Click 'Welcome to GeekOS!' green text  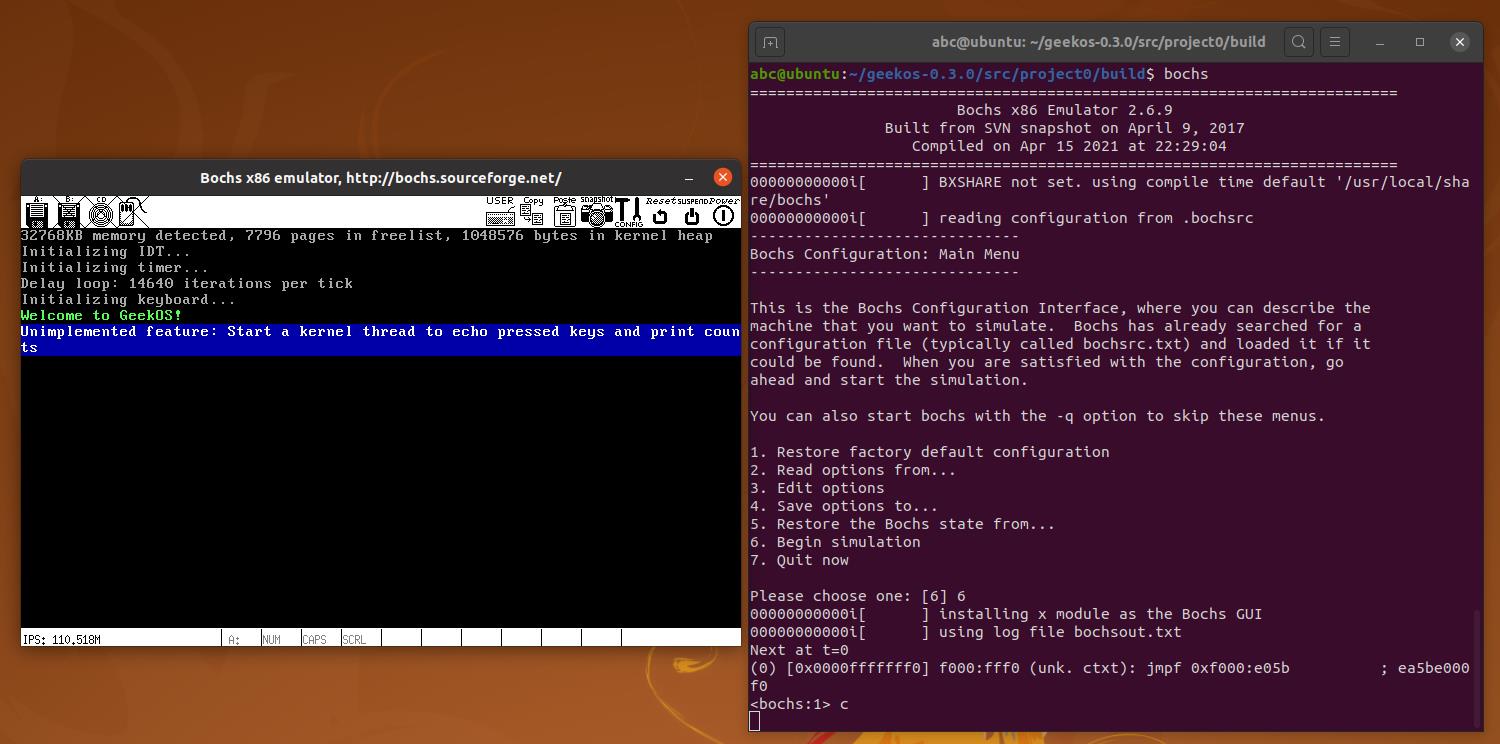(x=102, y=316)
